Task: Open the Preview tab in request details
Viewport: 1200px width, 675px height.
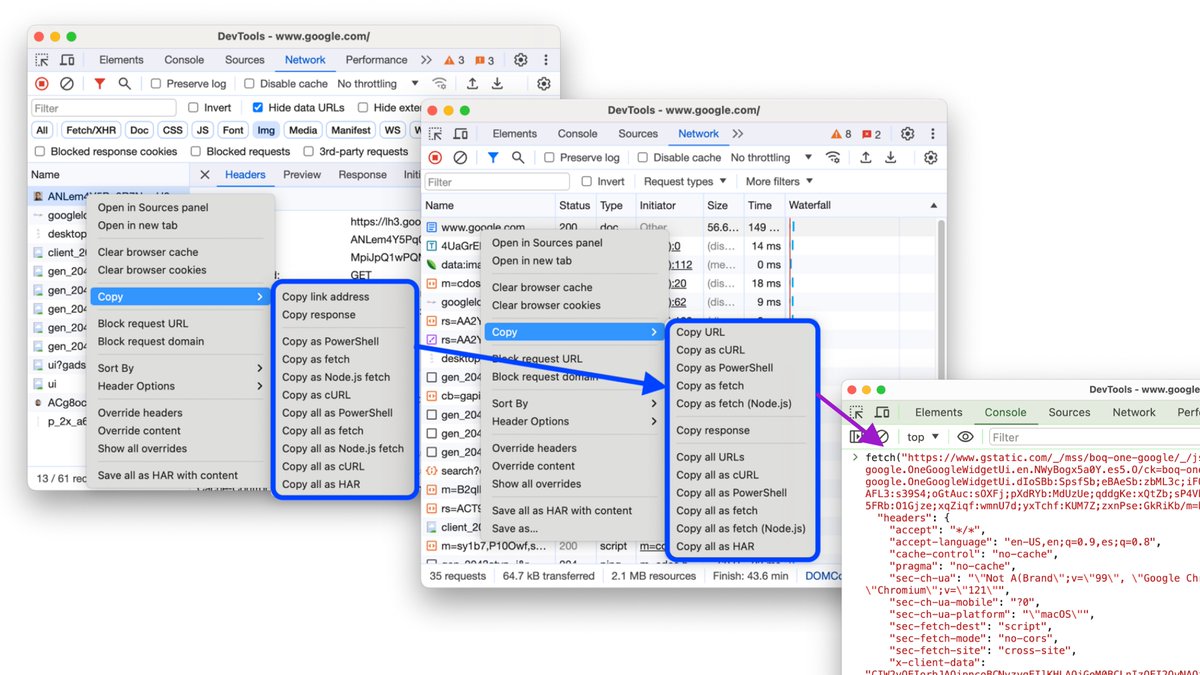Action: point(302,175)
